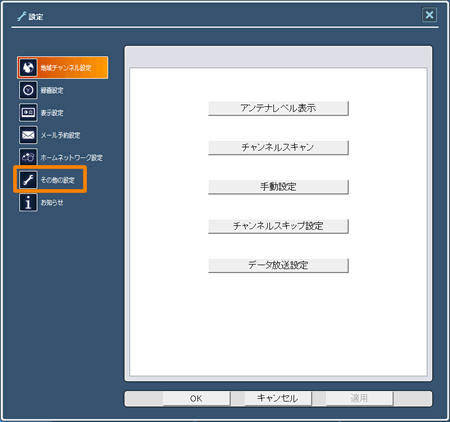Click the home network settings icon
The image size is (450, 422).
tap(28, 157)
